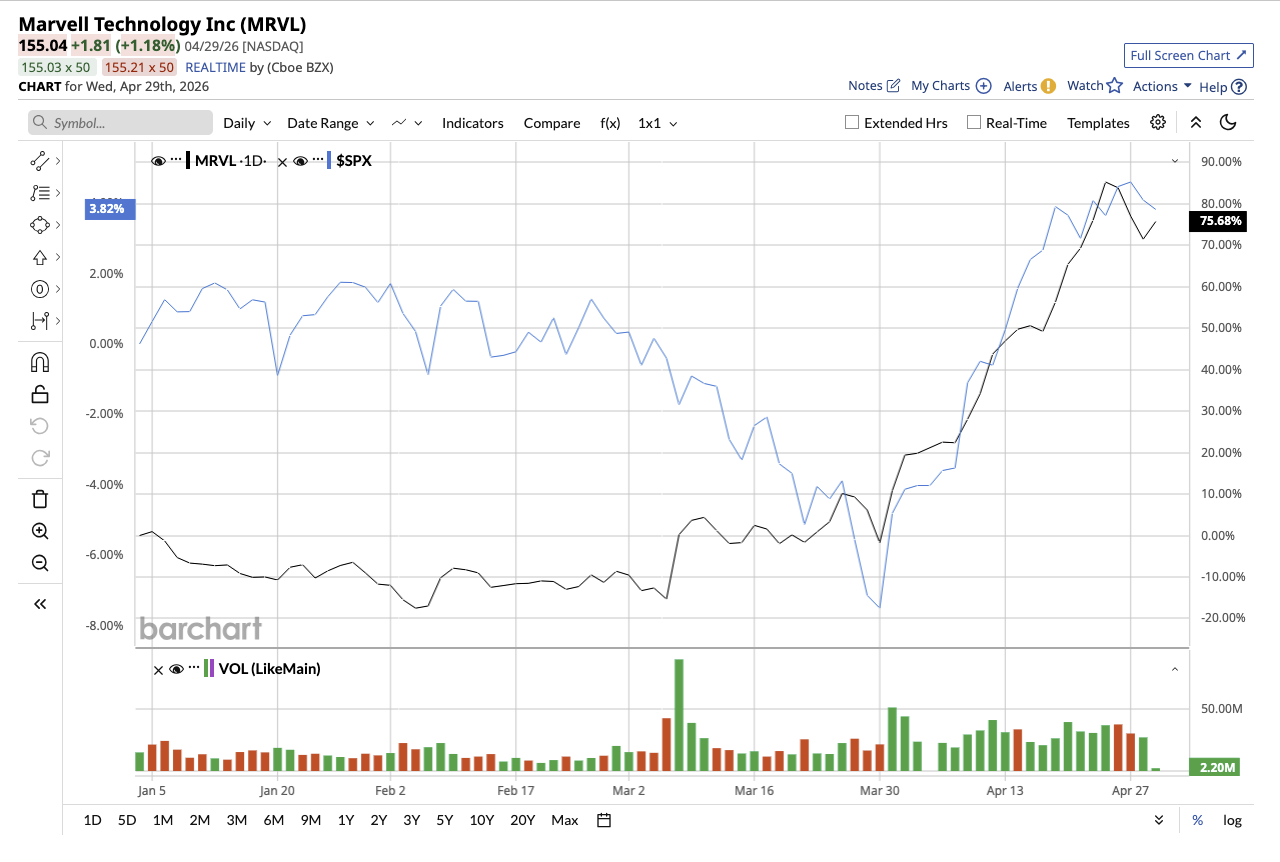
Task: Open the Daily interval dropdown
Action: tap(247, 123)
